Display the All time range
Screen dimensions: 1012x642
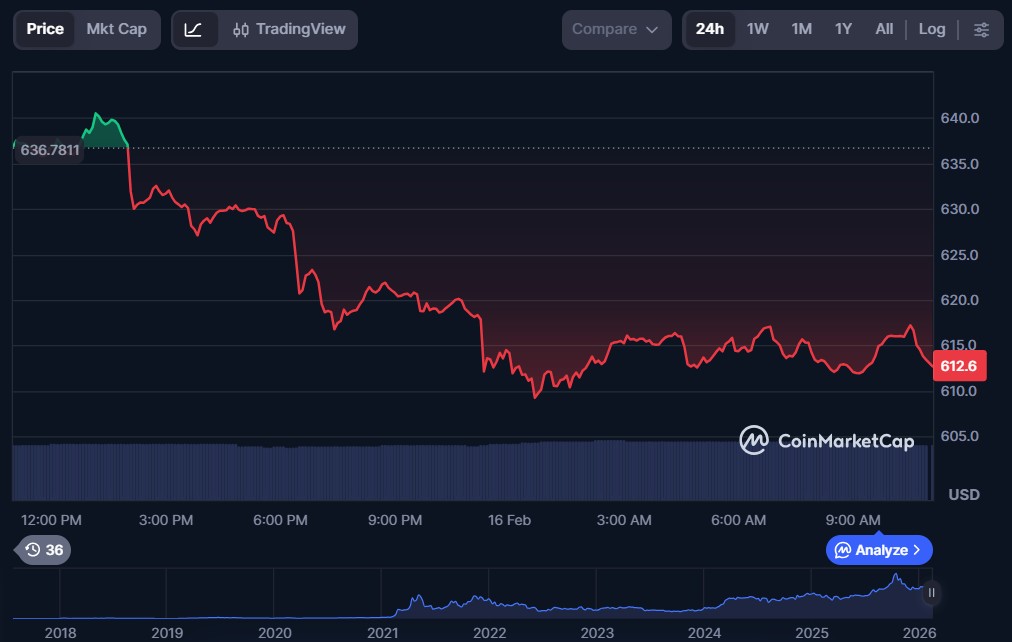tap(884, 30)
